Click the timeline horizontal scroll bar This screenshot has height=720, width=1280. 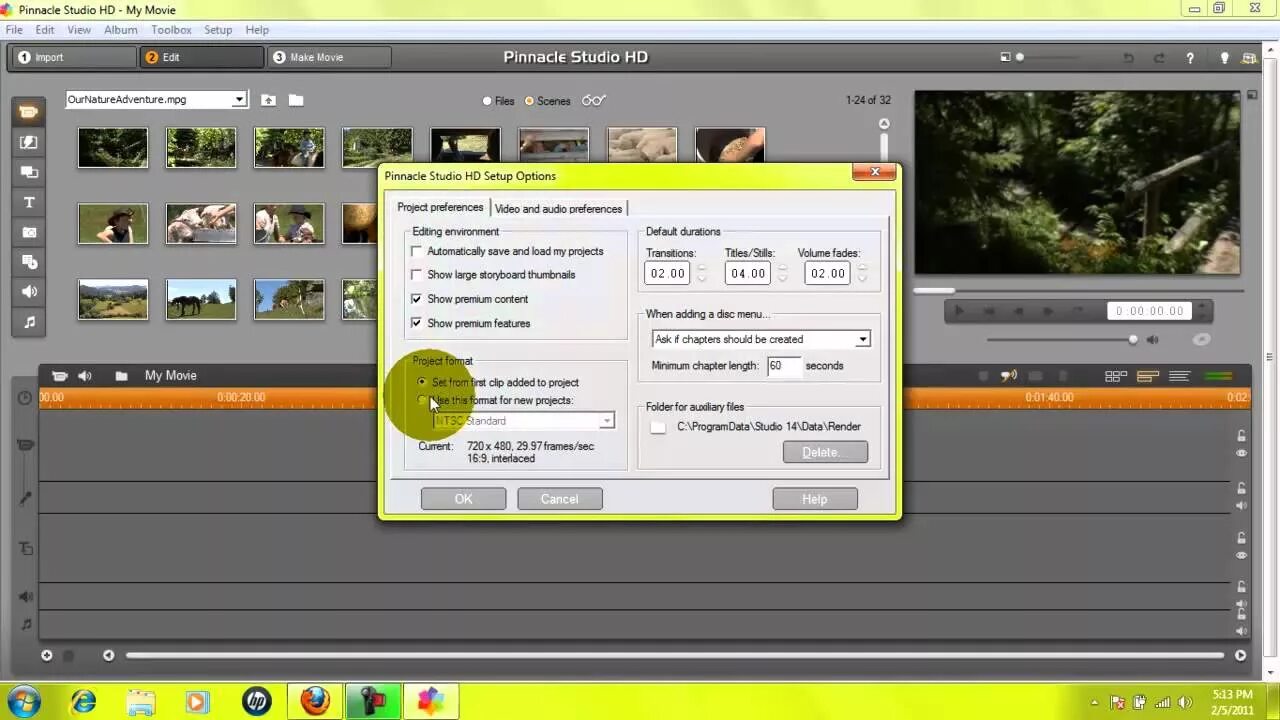pos(675,656)
